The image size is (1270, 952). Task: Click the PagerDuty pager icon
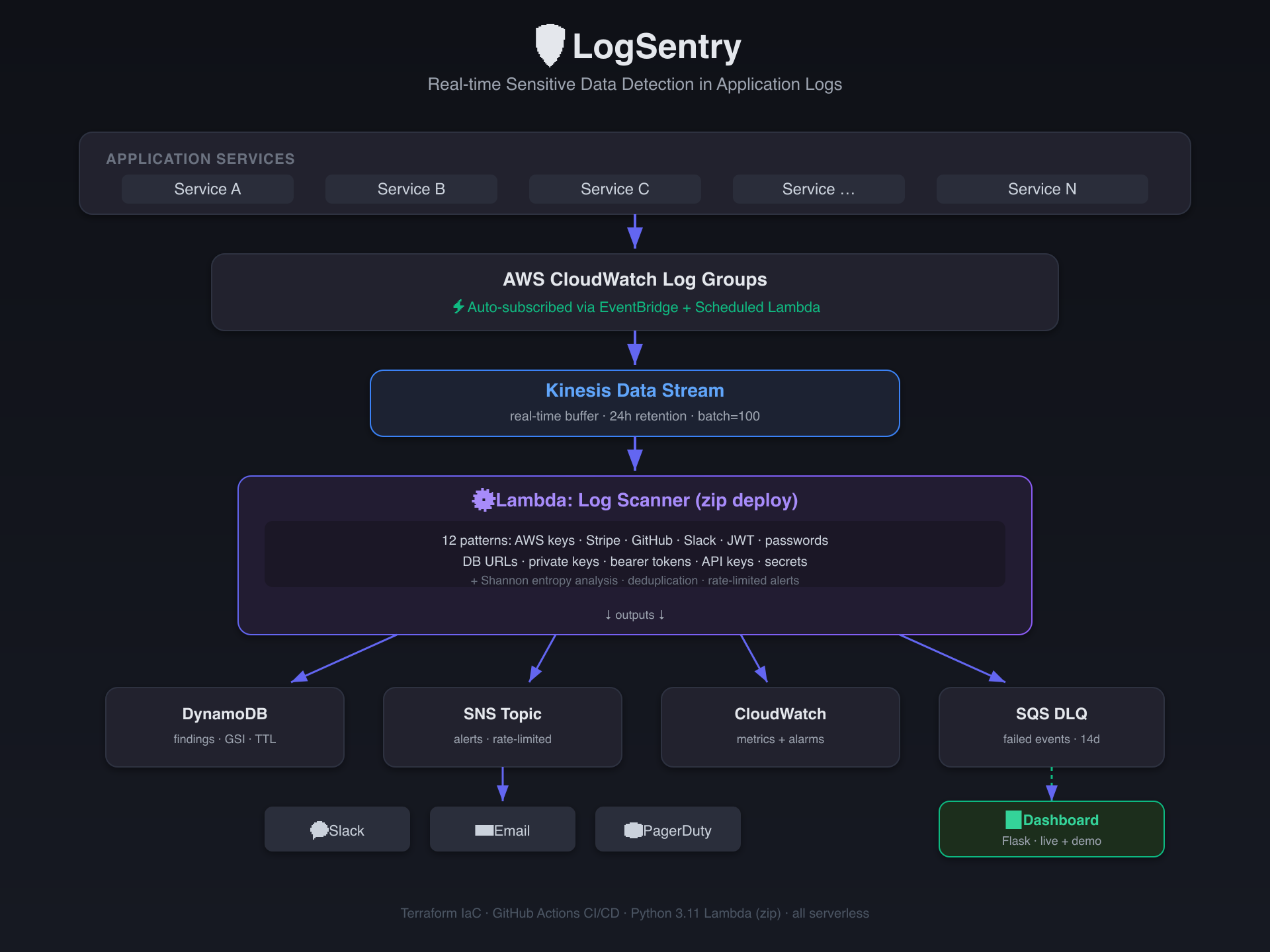coord(633,830)
